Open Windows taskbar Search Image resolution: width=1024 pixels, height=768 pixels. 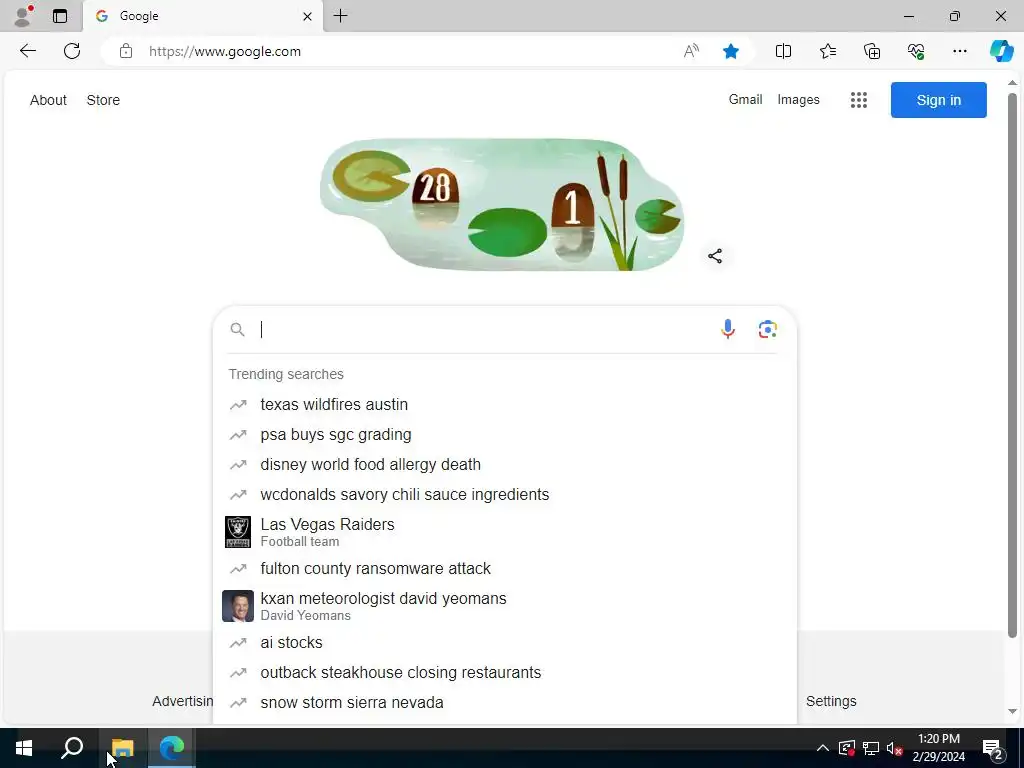[x=72, y=748]
